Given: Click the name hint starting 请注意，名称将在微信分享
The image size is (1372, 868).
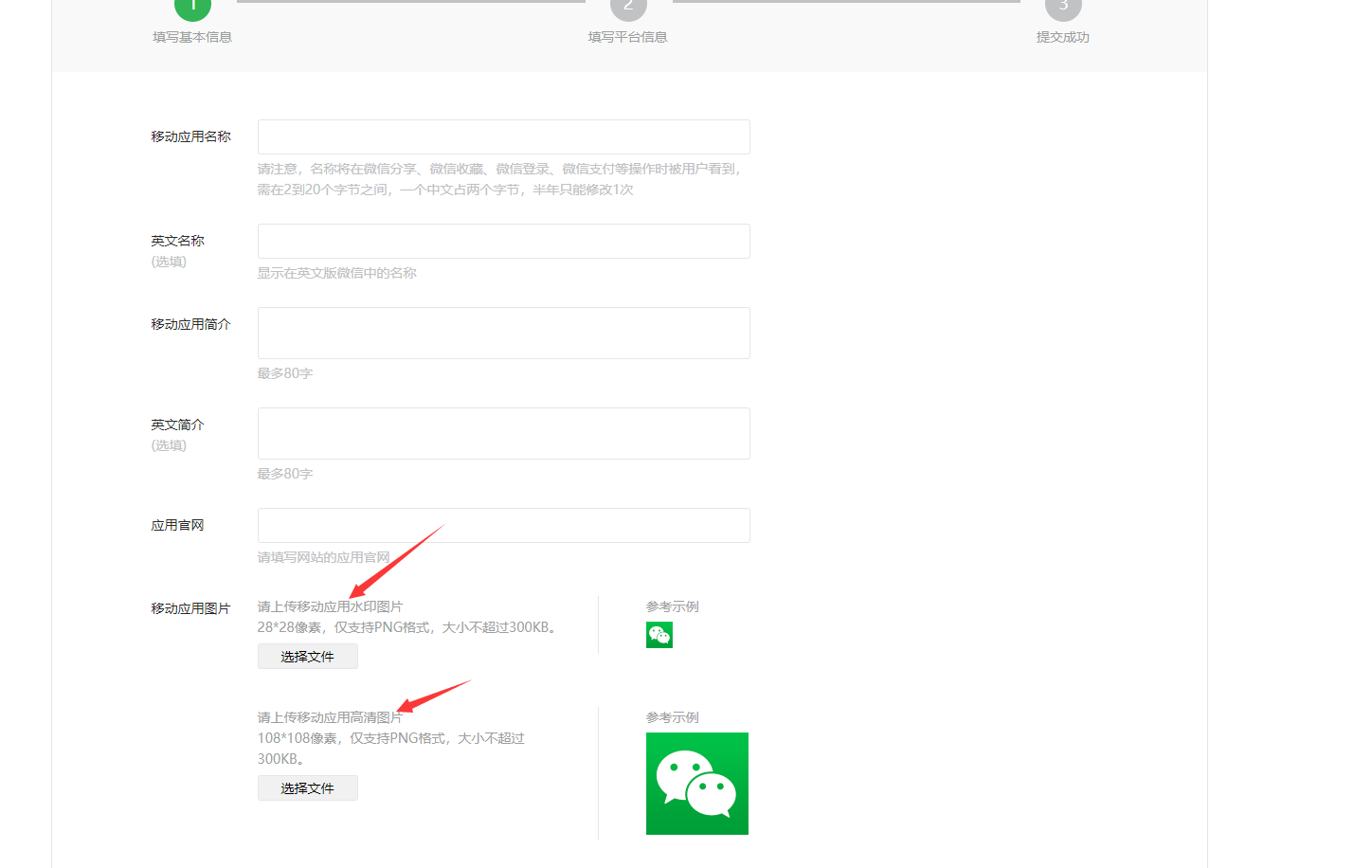Looking at the screenshot, I should pos(500,169).
